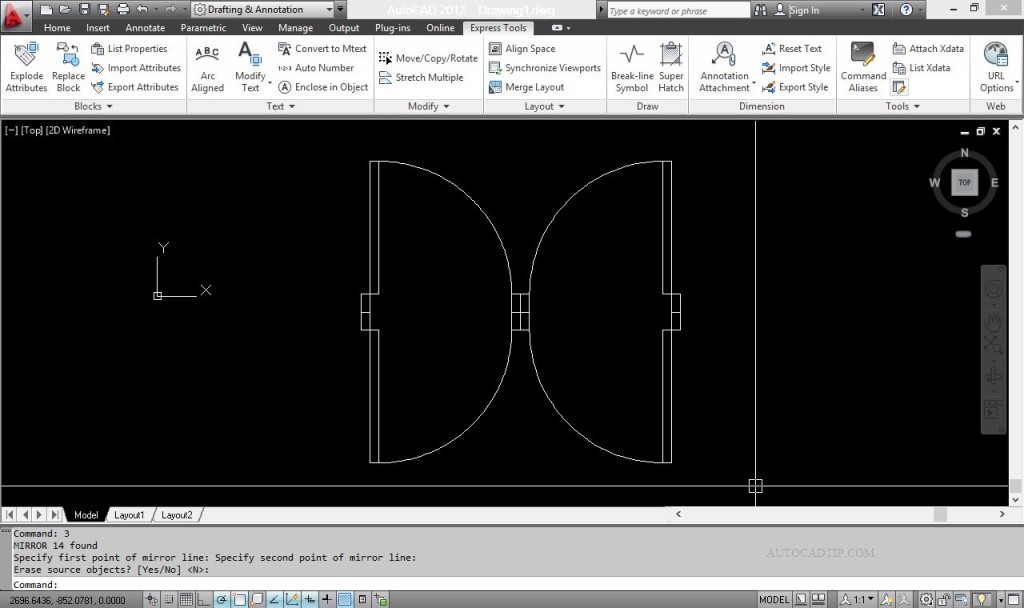Click the Open file folder icon

65,9
